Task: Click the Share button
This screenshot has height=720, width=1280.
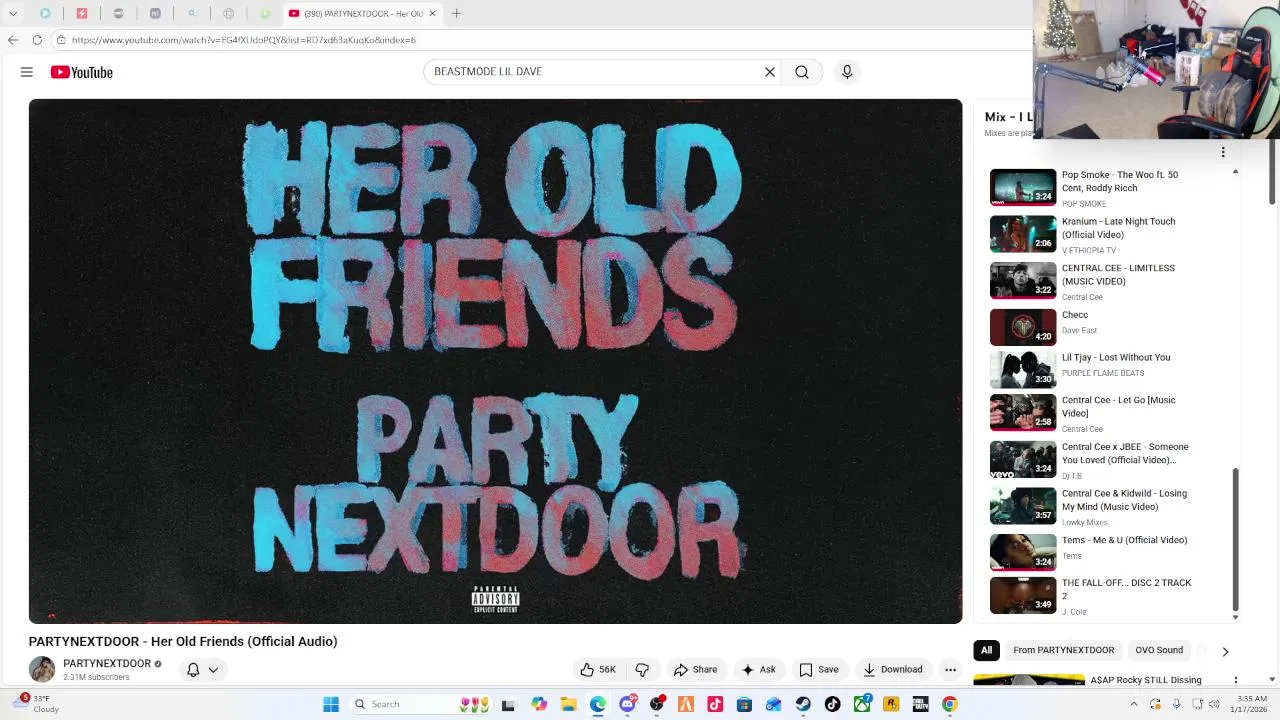Action: tap(696, 670)
